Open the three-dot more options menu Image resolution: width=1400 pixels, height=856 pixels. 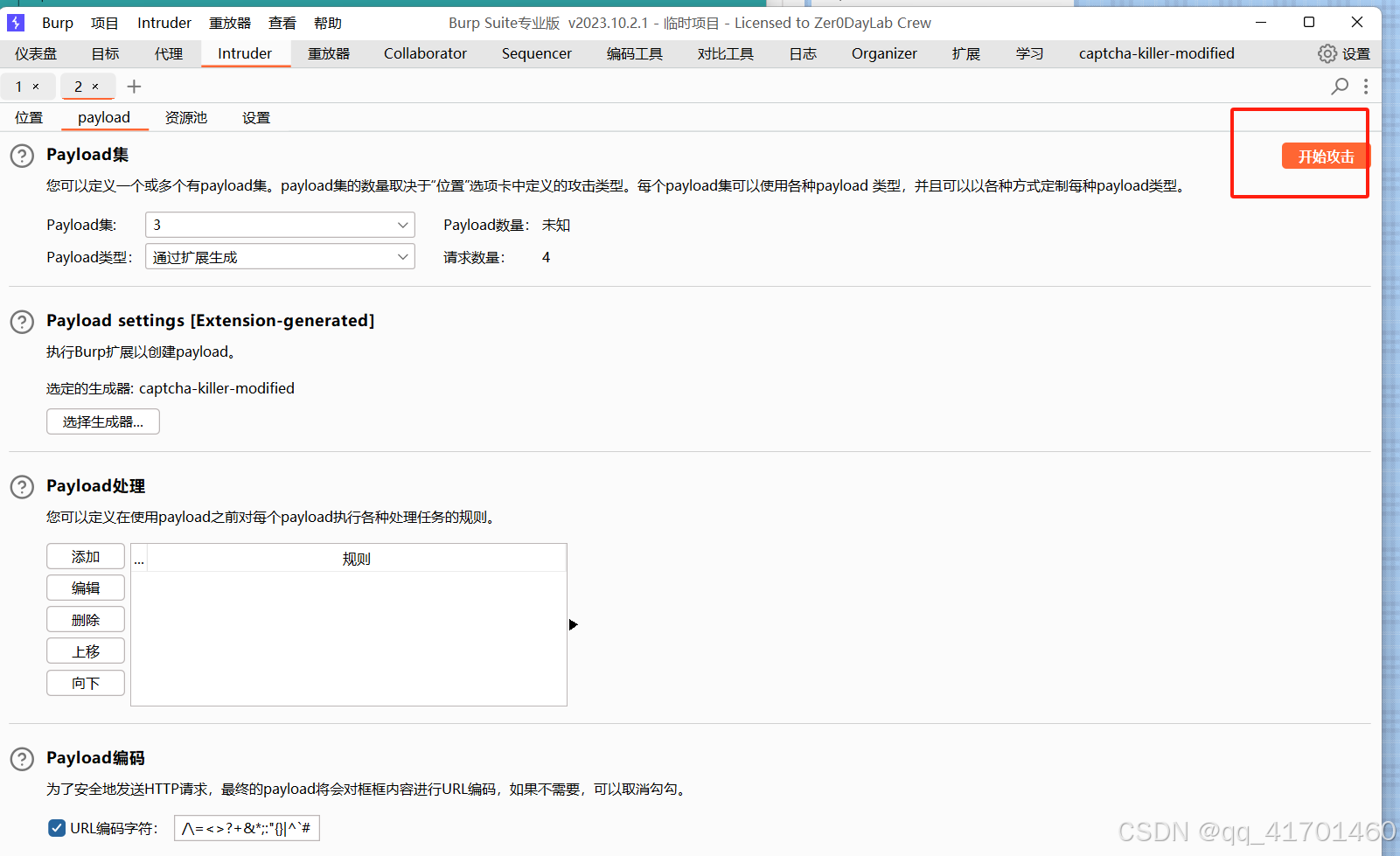[1366, 86]
